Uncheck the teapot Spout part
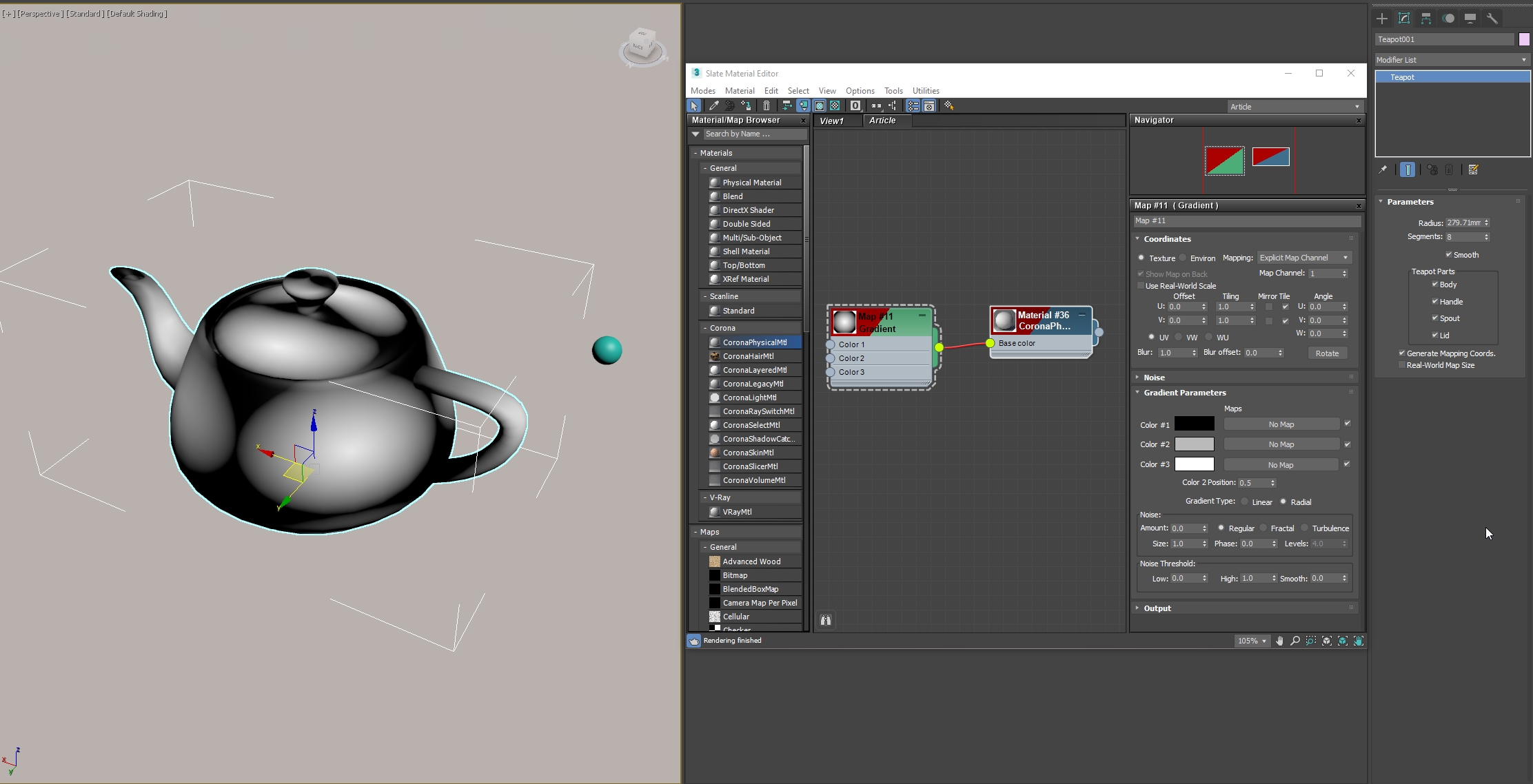The image size is (1533, 784). click(x=1434, y=318)
